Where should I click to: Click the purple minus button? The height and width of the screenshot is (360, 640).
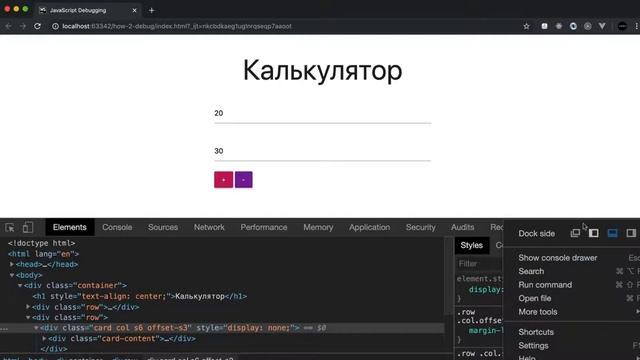(x=244, y=180)
